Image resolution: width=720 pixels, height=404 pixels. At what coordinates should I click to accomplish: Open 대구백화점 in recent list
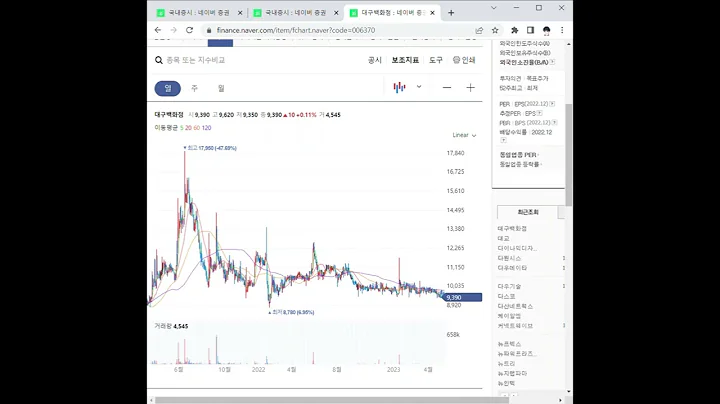512,228
